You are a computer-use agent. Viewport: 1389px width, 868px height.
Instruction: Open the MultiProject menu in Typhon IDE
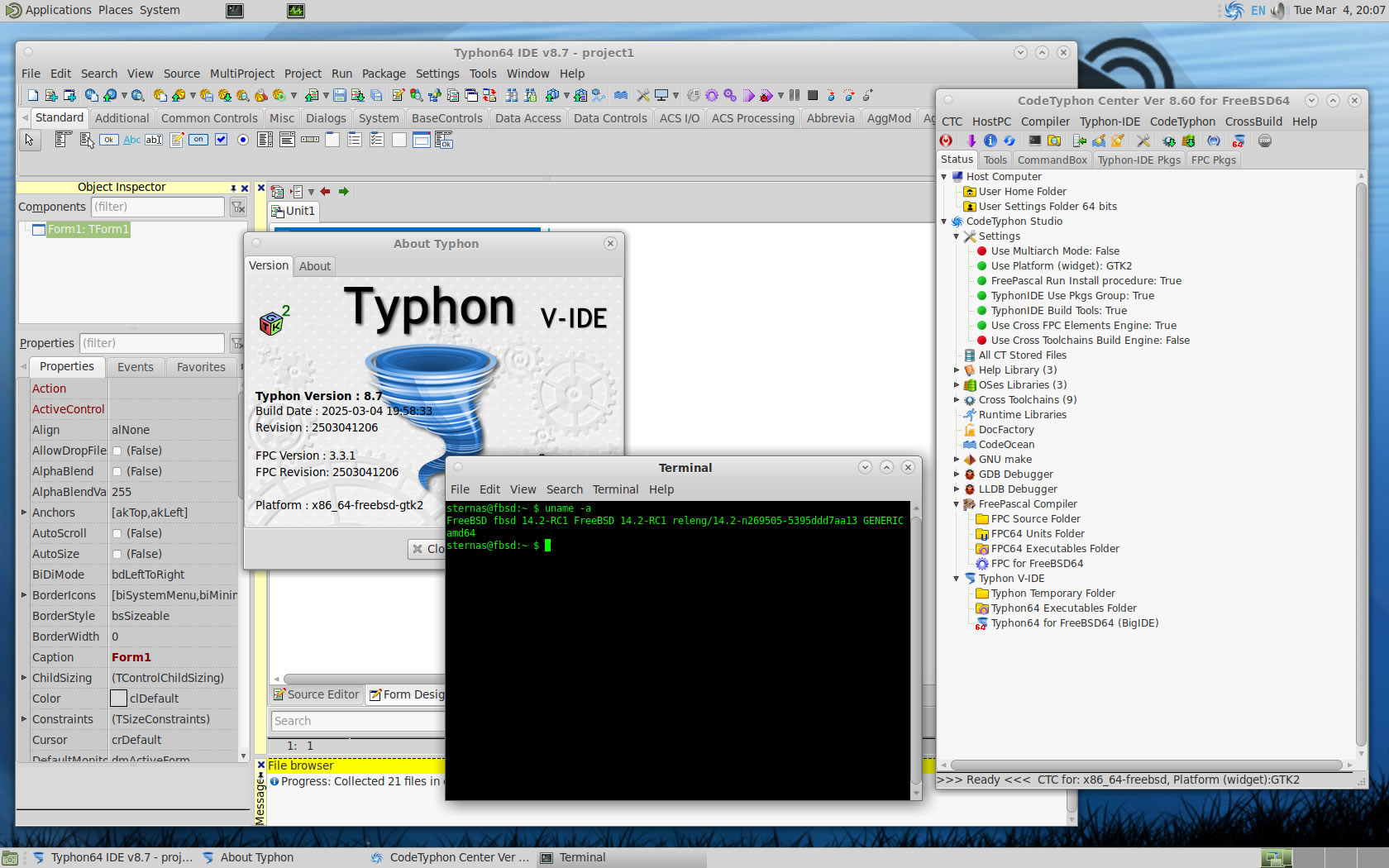pos(242,74)
